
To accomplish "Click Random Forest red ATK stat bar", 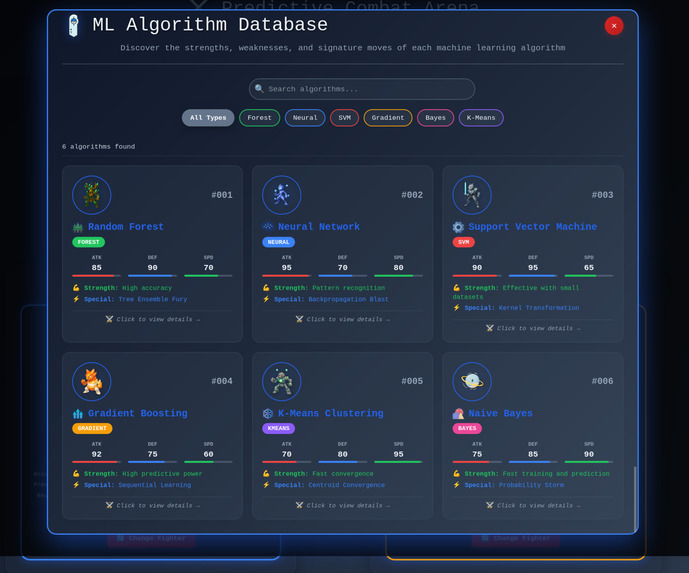I will [96, 276].
